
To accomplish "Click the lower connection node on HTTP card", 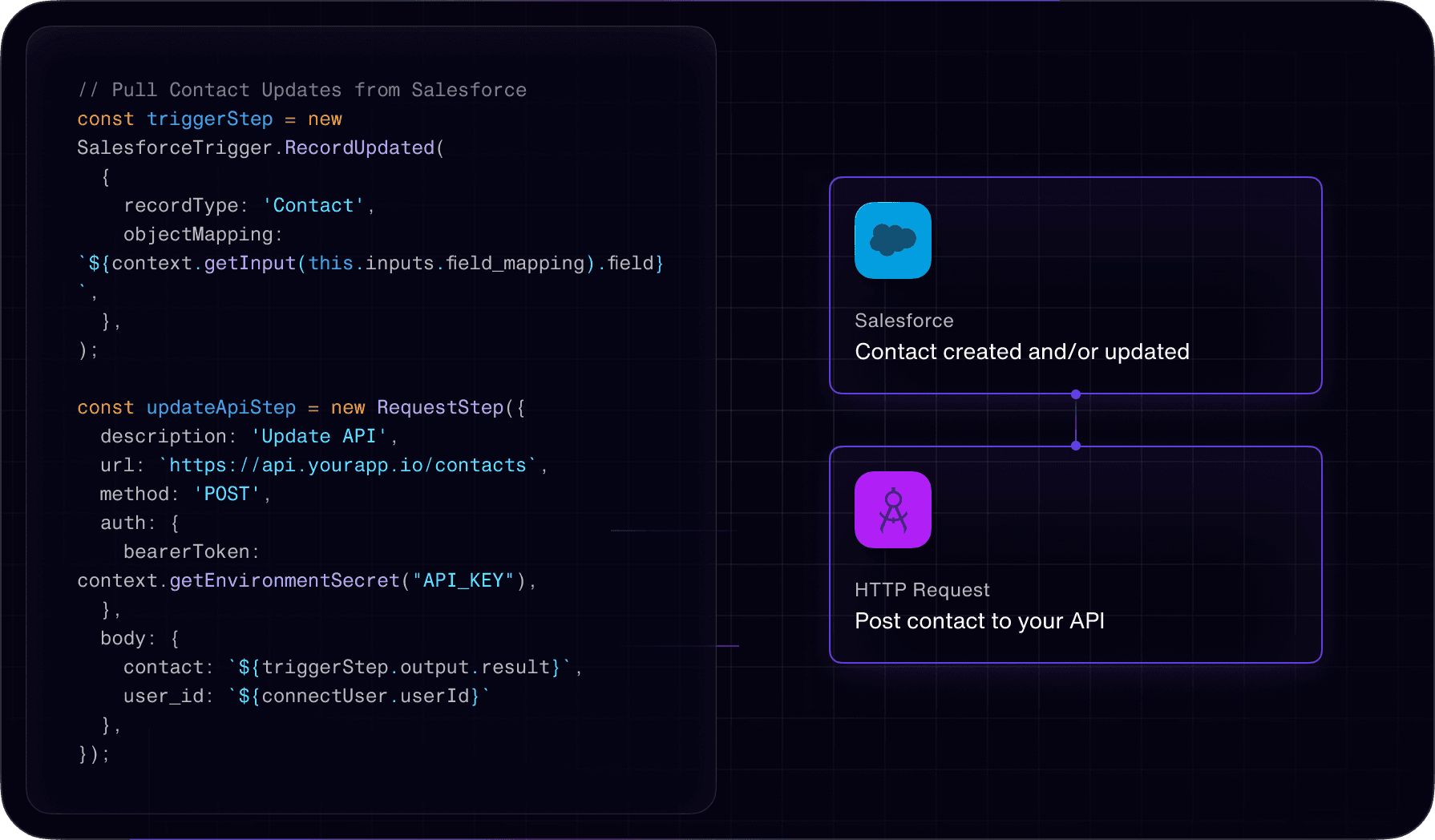I will tap(1075, 445).
